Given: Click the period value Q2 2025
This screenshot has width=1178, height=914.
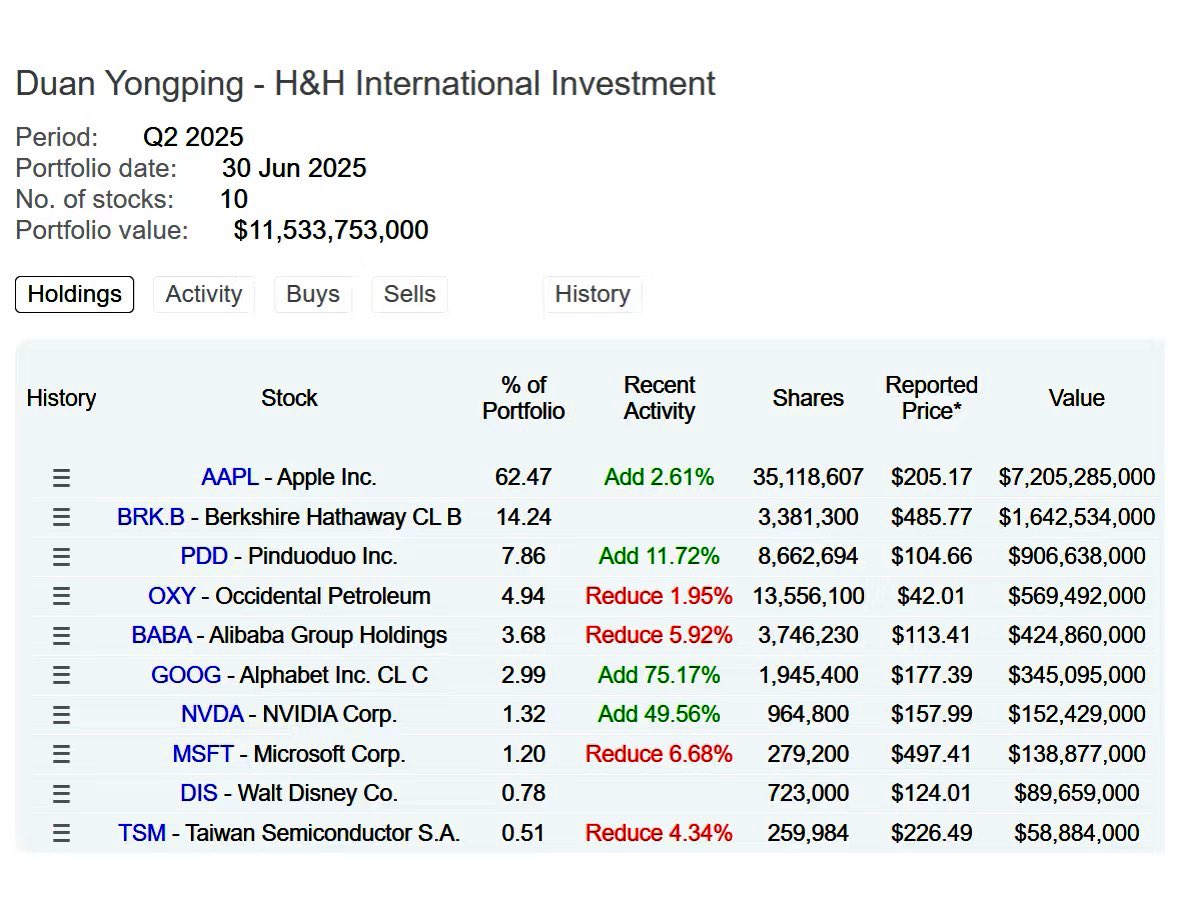Looking at the screenshot, I should 193,137.
